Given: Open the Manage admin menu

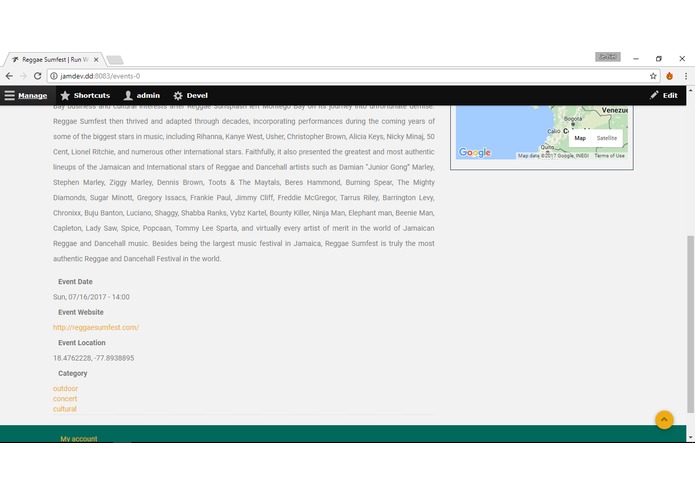Looking at the screenshot, I should (x=26, y=95).
